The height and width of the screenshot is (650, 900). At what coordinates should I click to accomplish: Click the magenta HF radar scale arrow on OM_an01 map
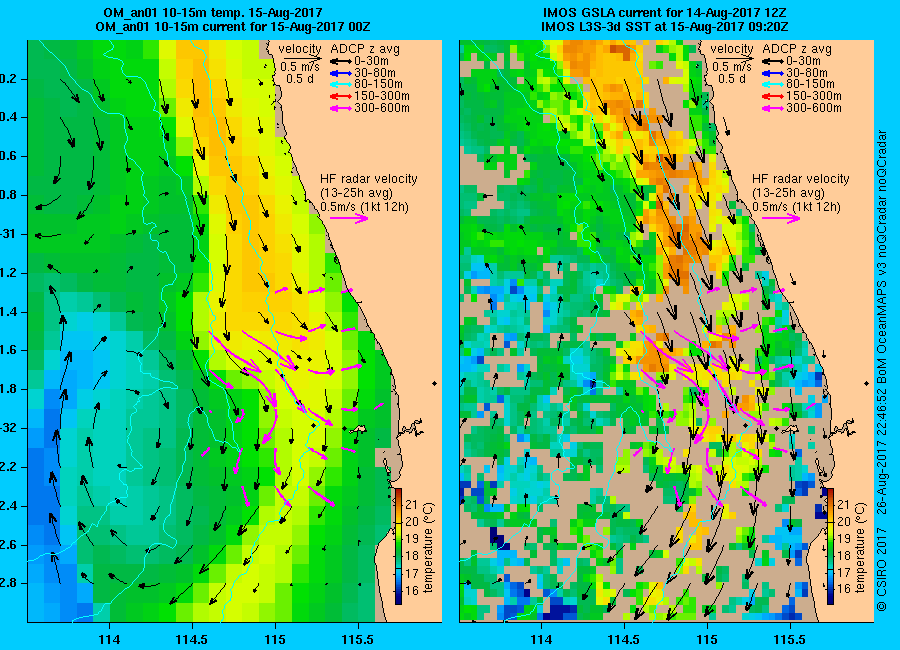[349, 218]
